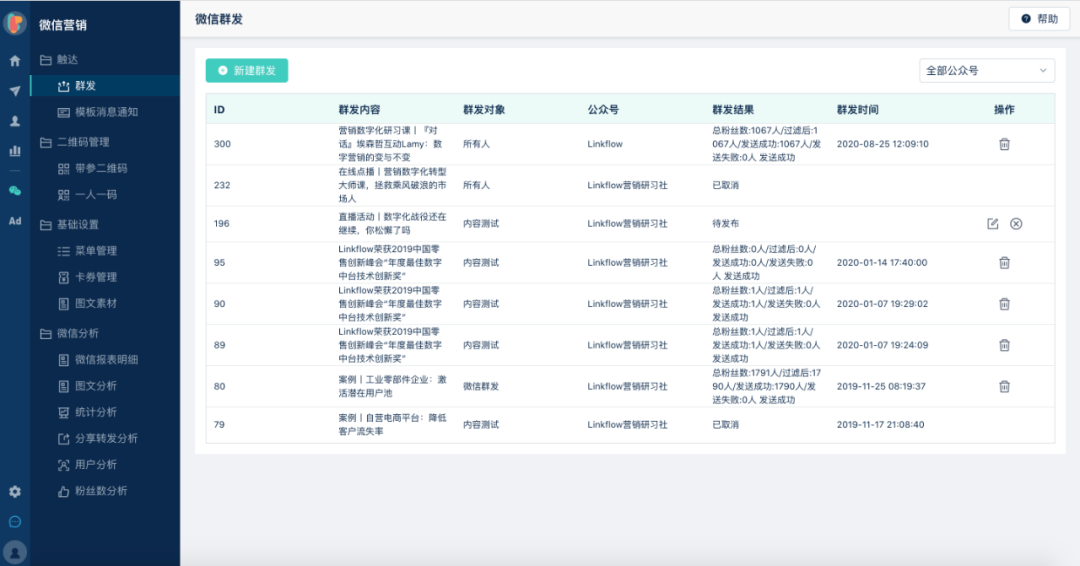Image resolution: width=1080 pixels, height=566 pixels.
Task: Click timestamp 2019-11-17 21:08:40
Action: (880, 425)
